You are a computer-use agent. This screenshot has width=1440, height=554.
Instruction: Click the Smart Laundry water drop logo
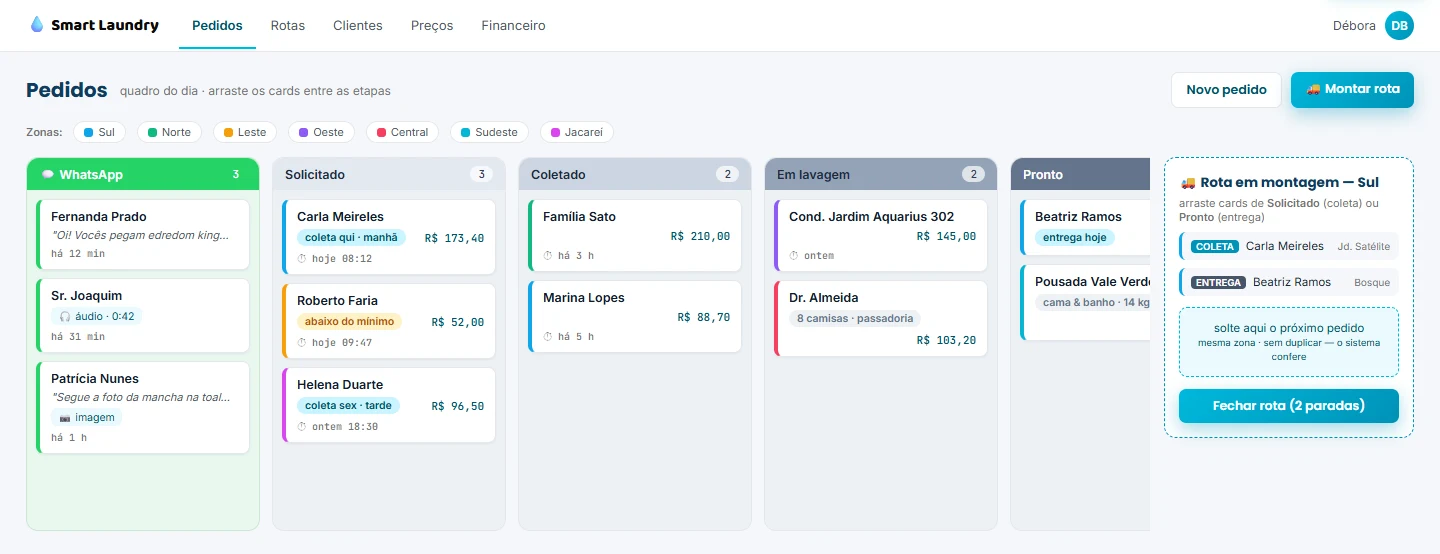(37, 25)
